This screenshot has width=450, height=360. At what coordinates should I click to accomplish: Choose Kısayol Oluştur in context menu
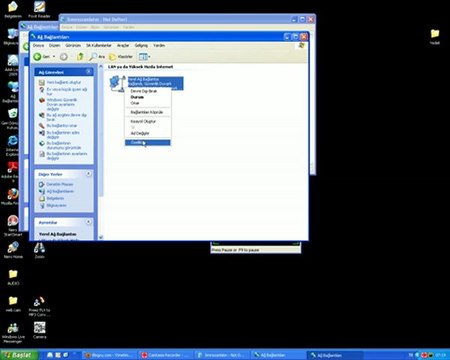[x=148, y=121]
